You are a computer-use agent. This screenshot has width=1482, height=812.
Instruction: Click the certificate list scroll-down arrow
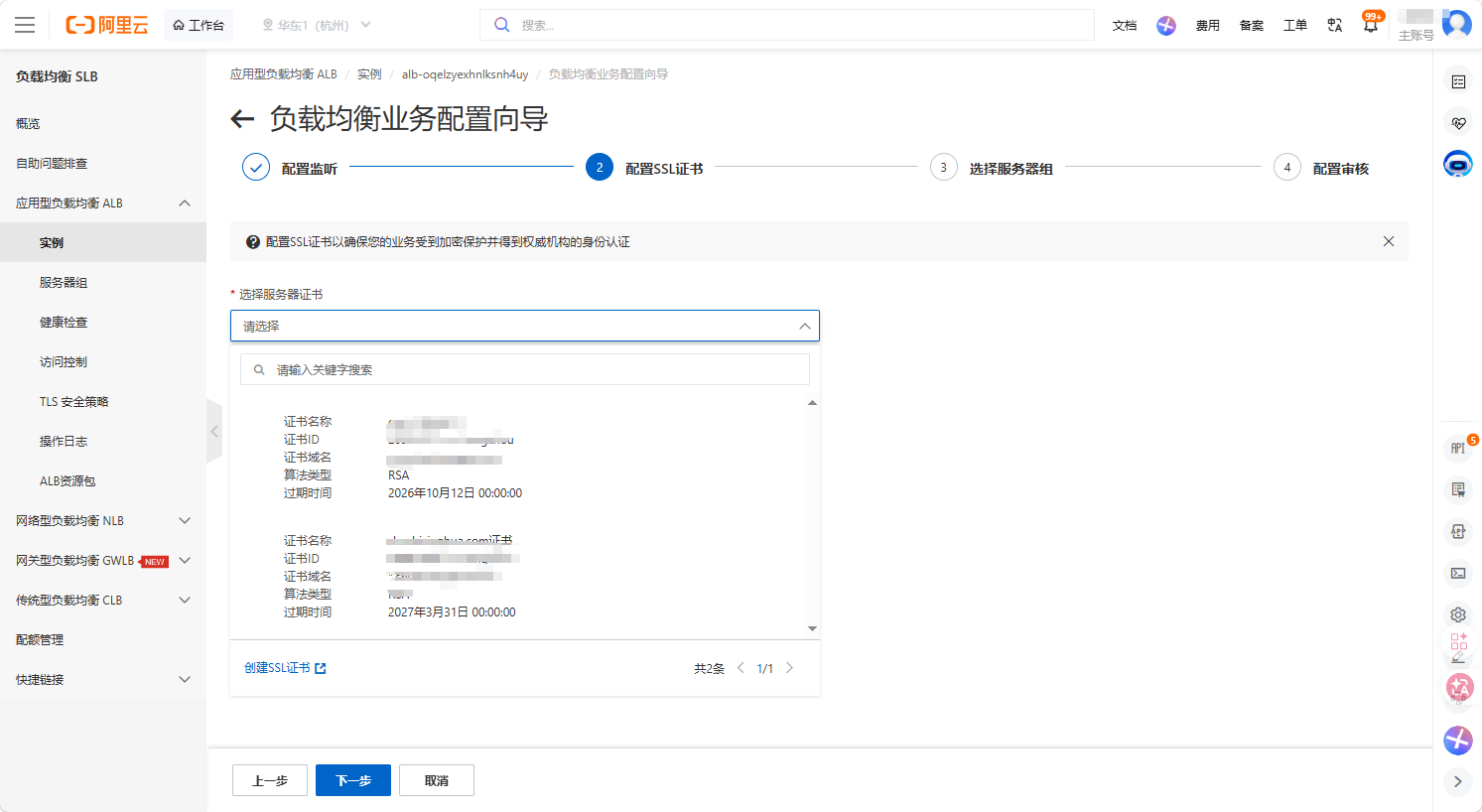[812, 628]
